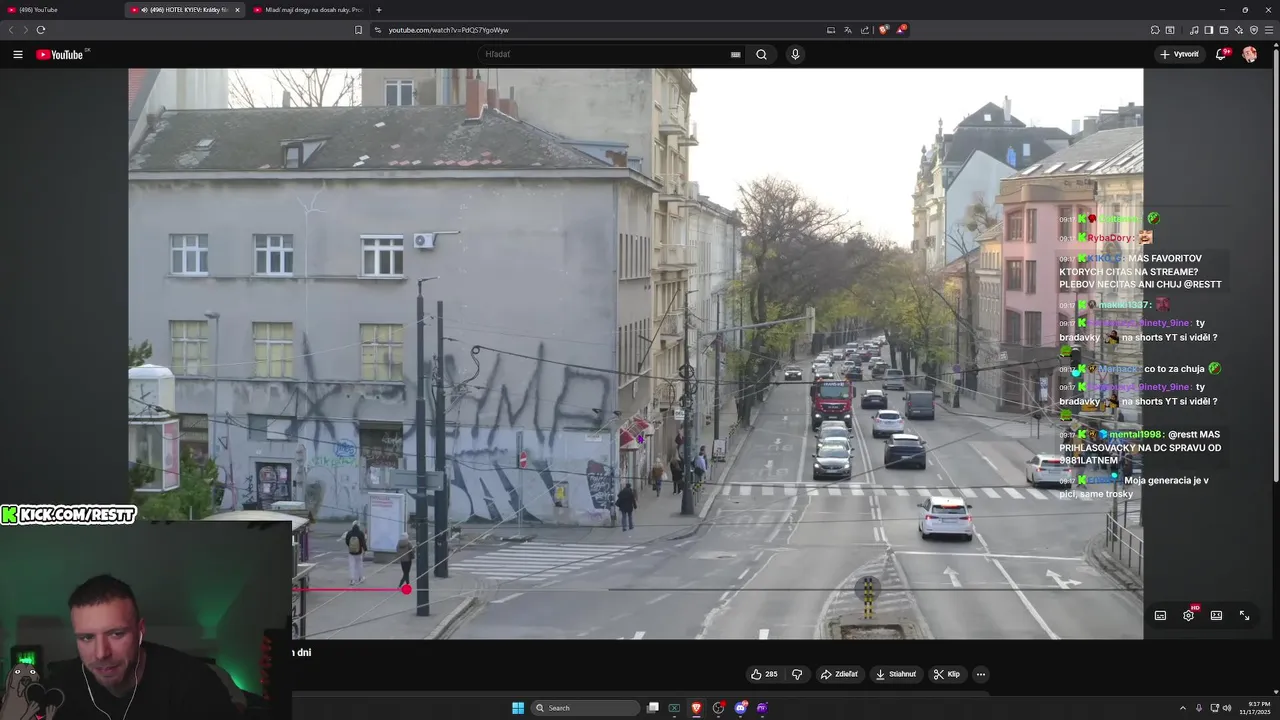Open Brave Rewards triangle icon

pos(900,30)
